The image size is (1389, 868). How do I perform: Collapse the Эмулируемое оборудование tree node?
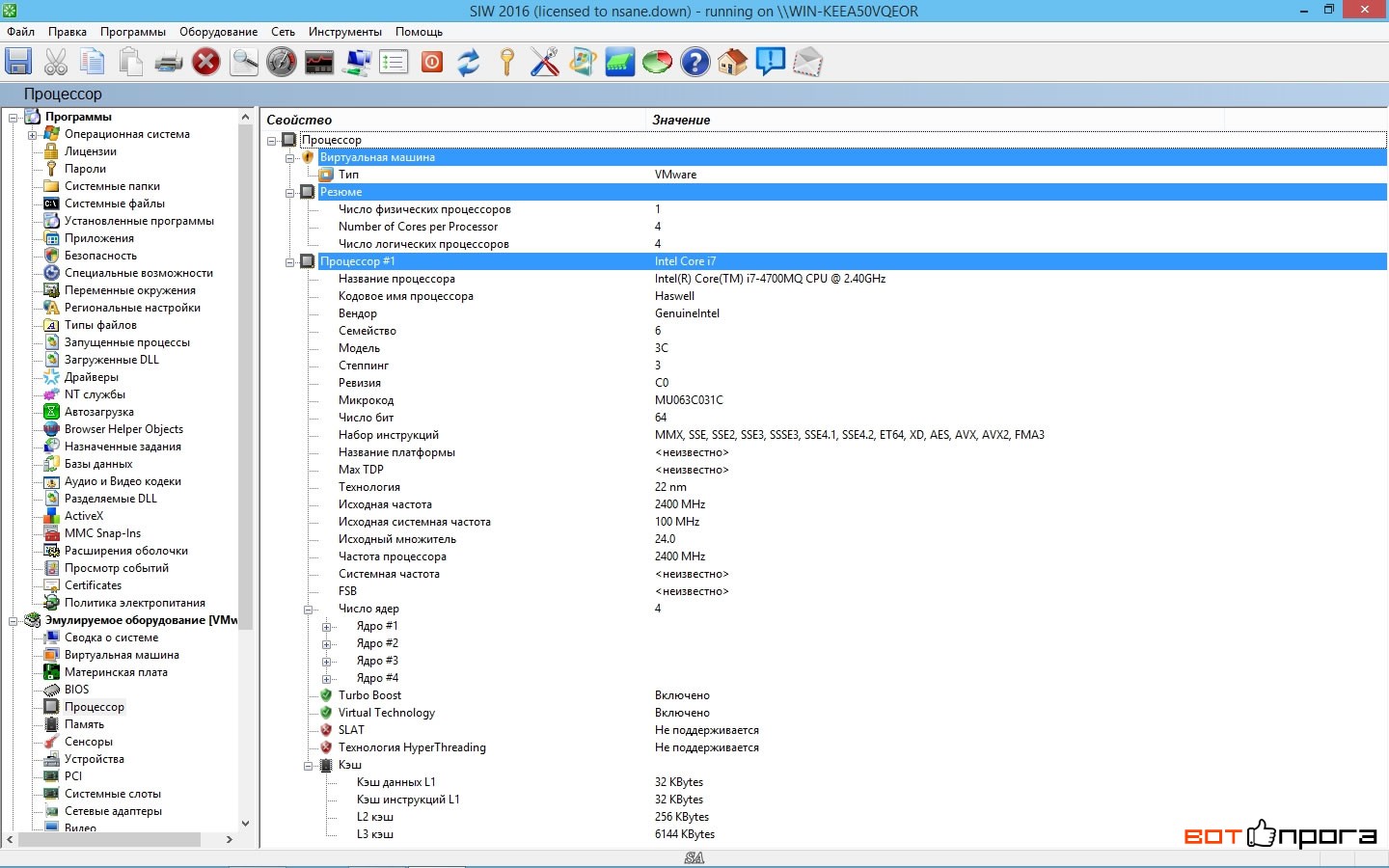(x=14, y=621)
